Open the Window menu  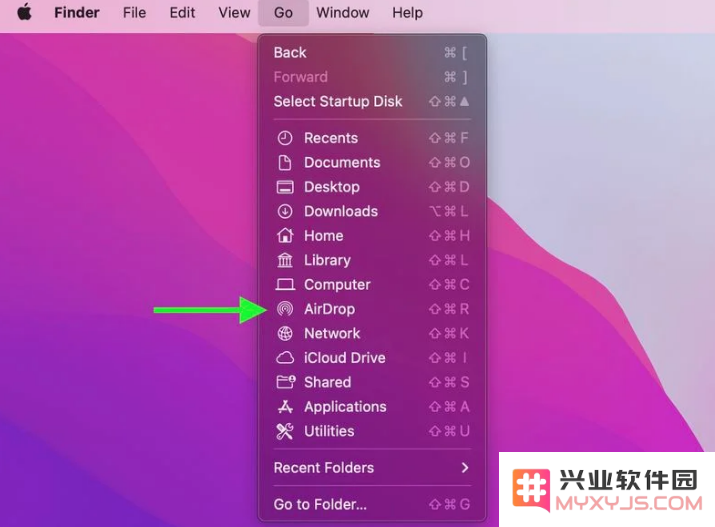[342, 12]
